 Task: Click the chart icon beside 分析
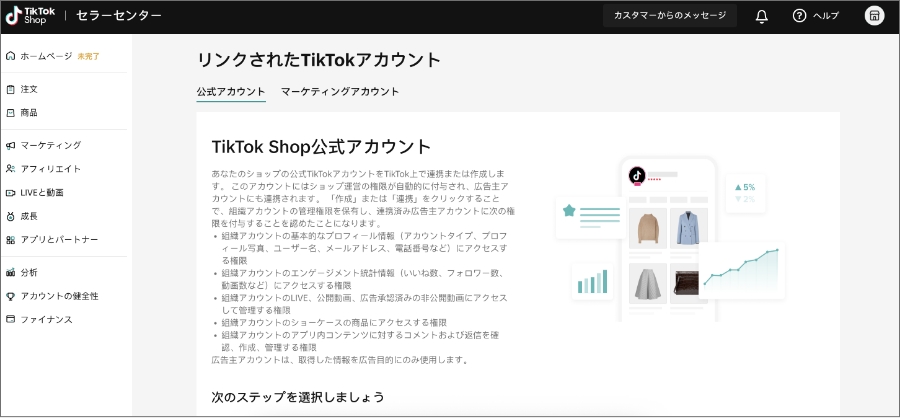pyautogui.click(x=10, y=273)
